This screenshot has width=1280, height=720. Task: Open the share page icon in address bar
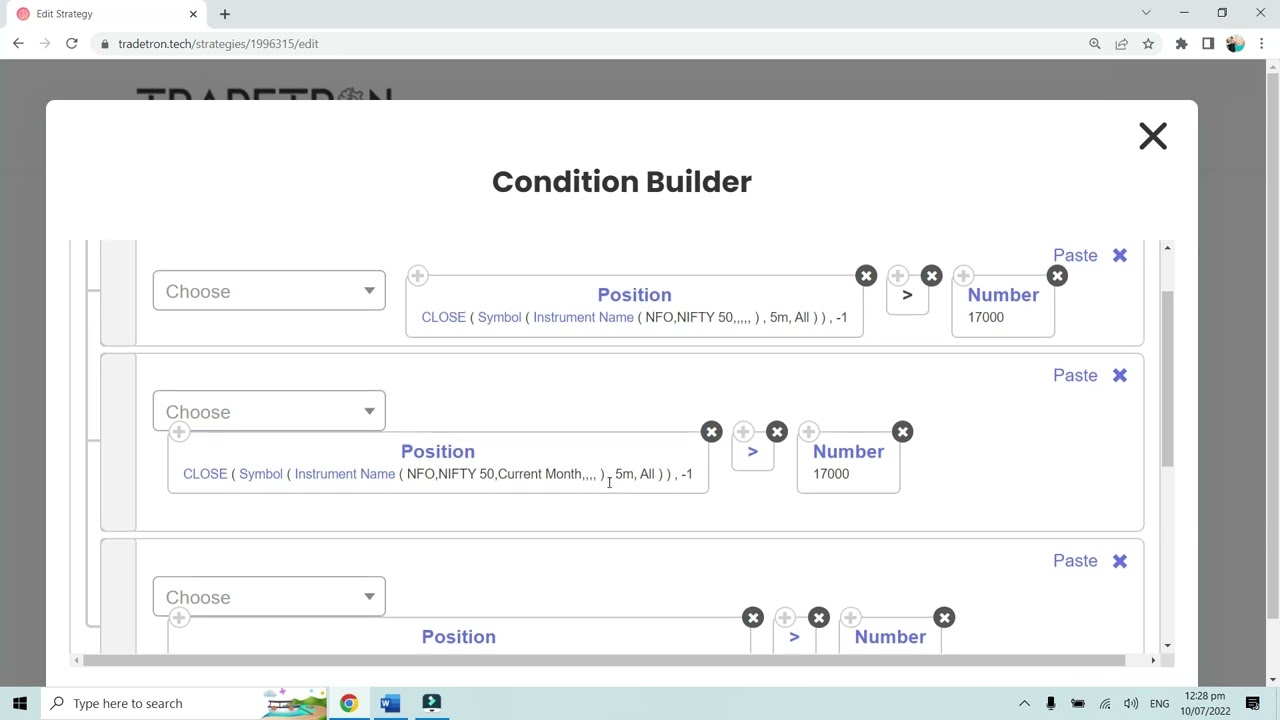coord(1122,44)
